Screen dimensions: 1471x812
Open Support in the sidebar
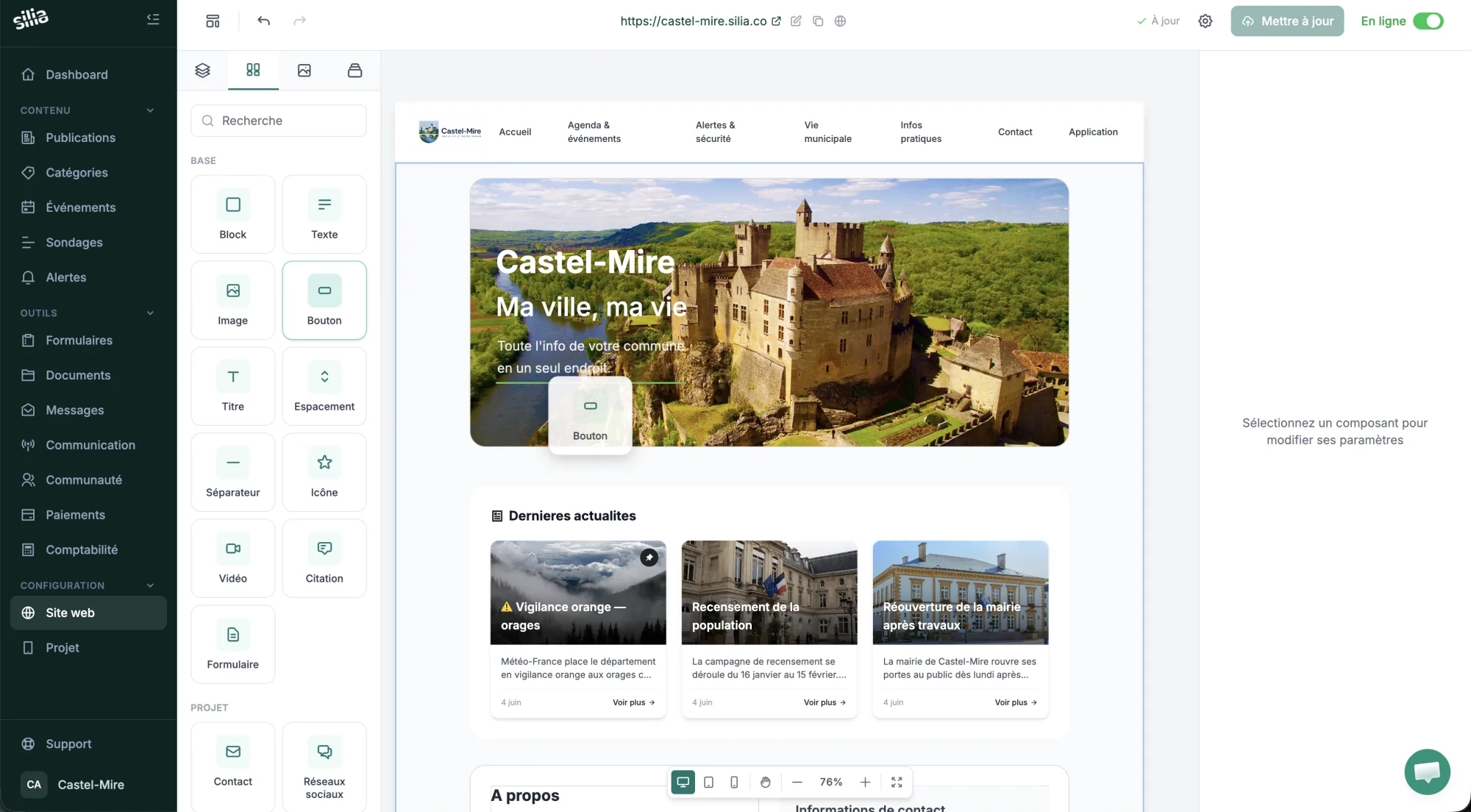(x=88, y=744)
